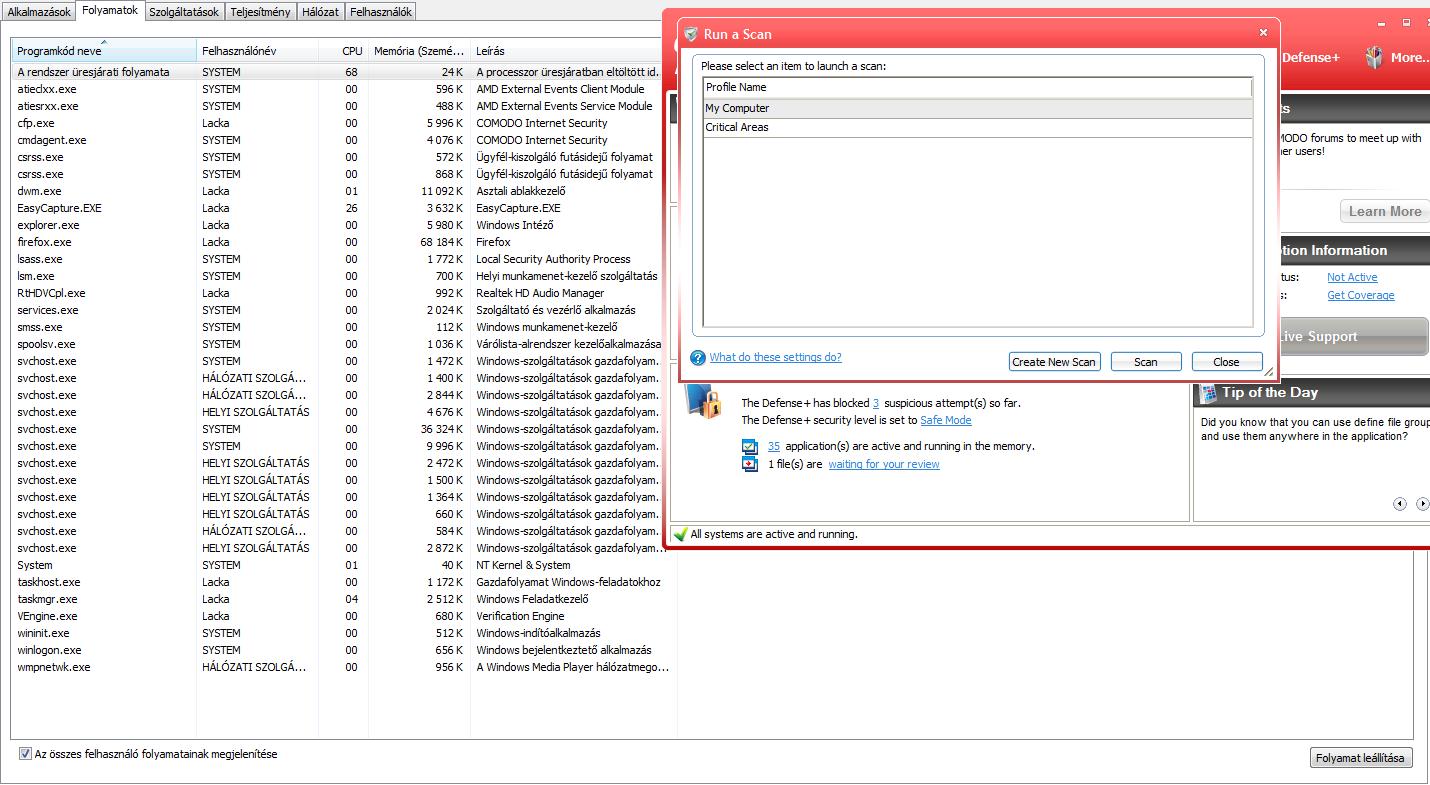Click the blocked attempts count link '3'
Screen dimensions: 1430x785
click(876, 403)
